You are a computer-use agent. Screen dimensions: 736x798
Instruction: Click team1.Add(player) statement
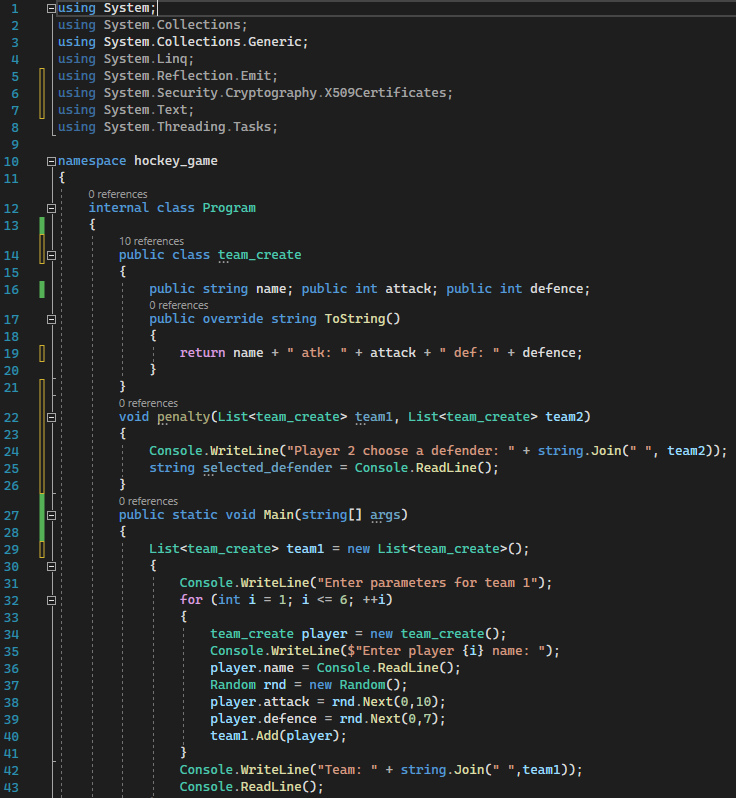click(278, 736)
